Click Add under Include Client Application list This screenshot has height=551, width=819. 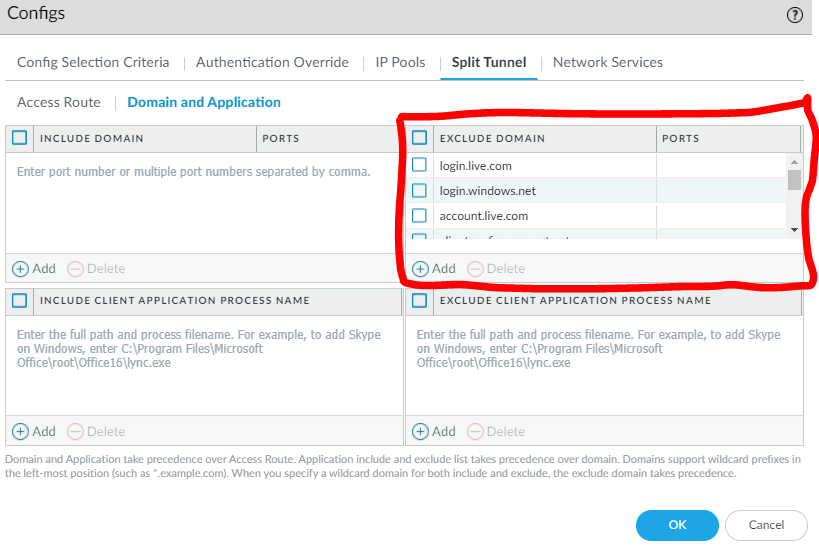(34, 431)
